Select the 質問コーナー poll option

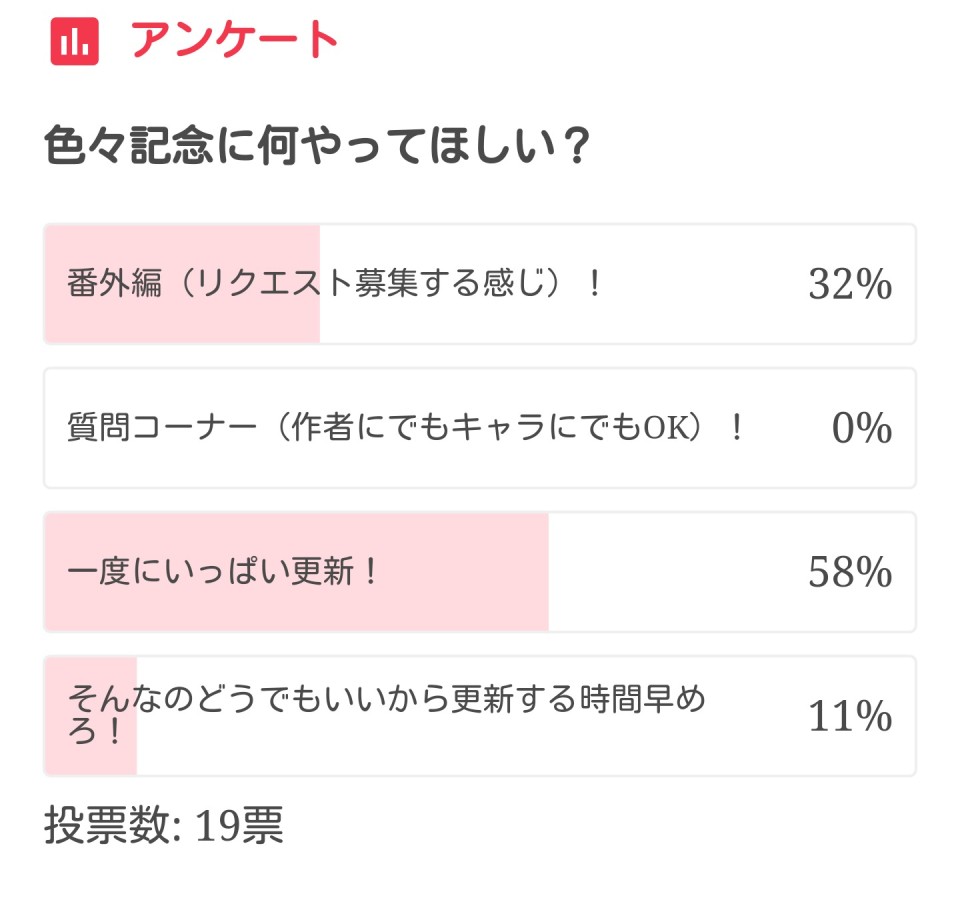pyautogui.click(x=406, y=429)
